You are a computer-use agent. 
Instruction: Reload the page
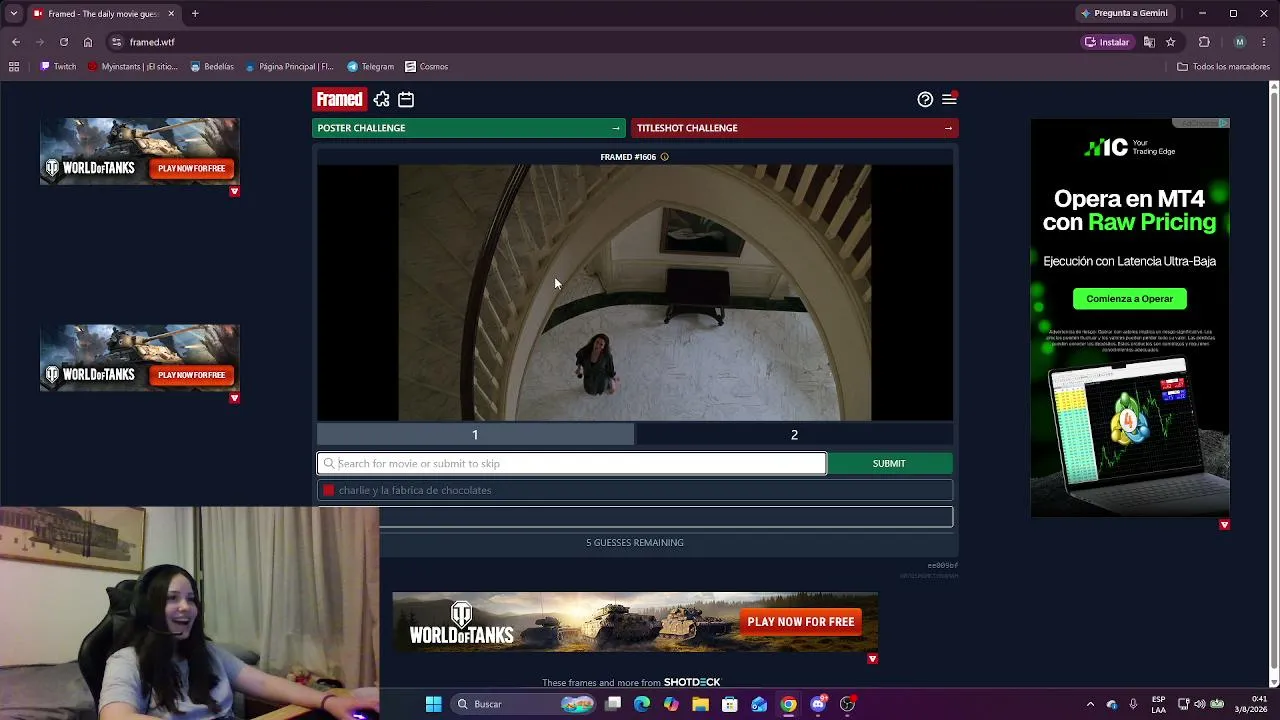[x=64, y=42]
